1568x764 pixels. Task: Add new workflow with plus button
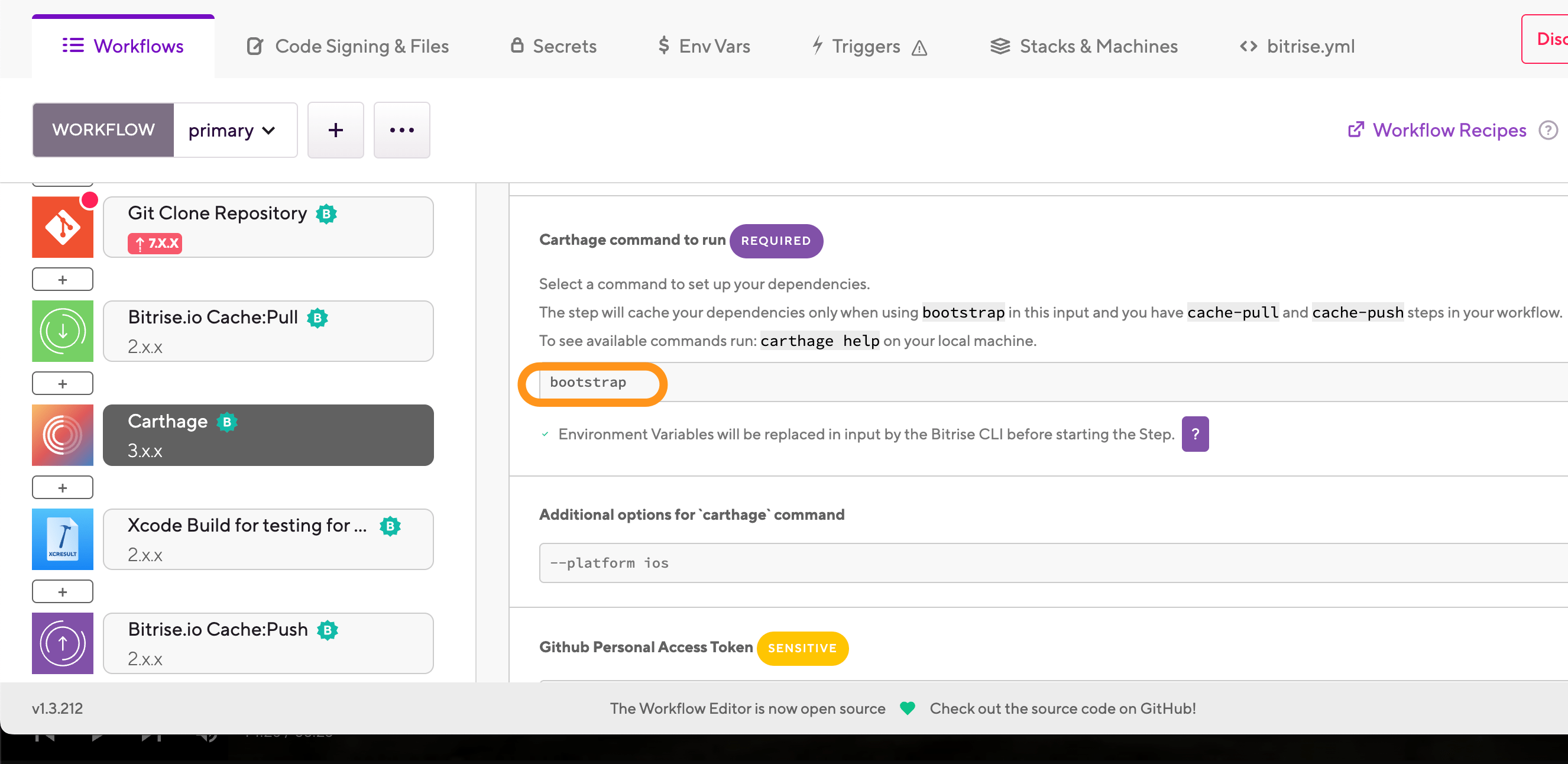point(335,130)
